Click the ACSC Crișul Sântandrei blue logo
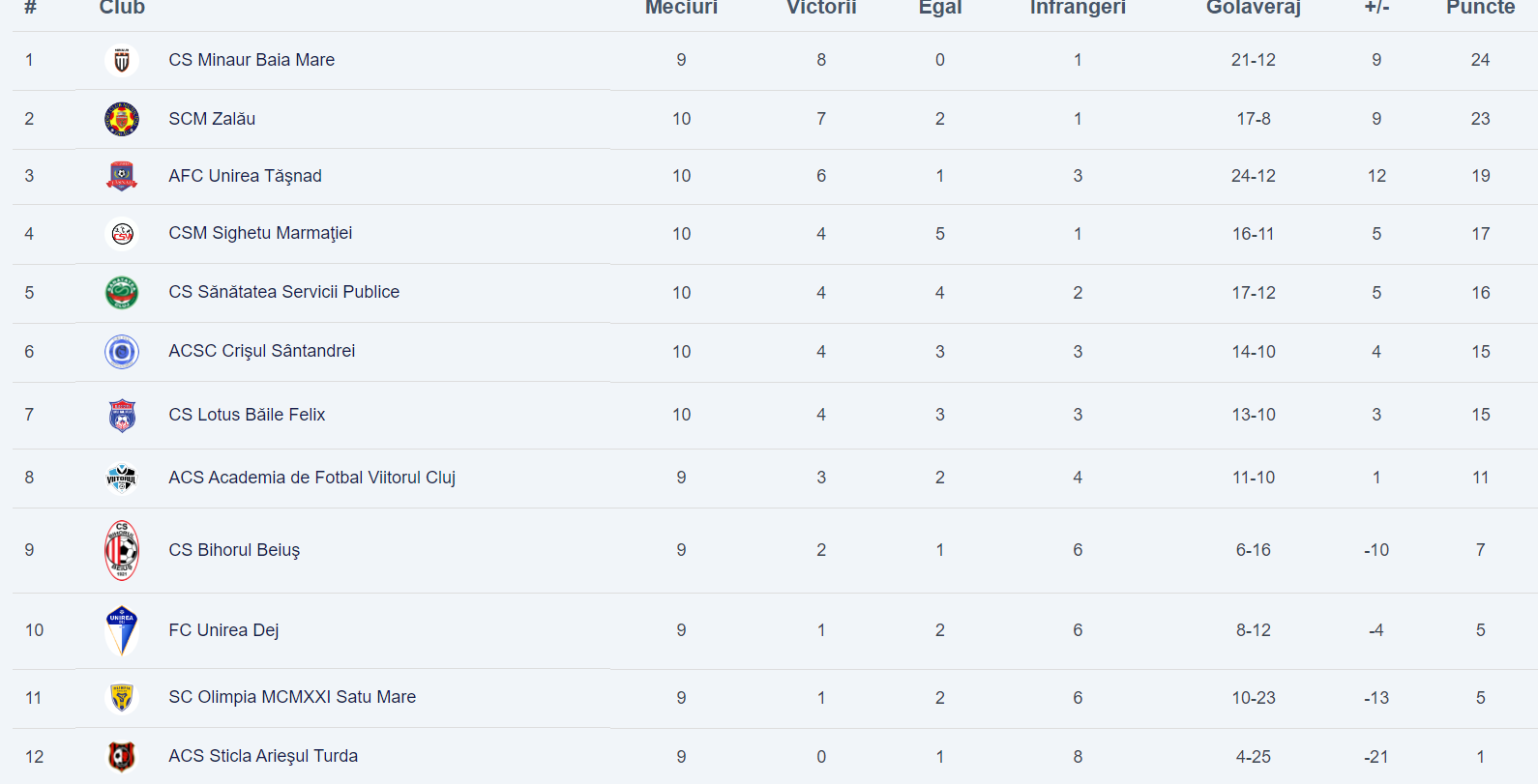This screenshot has height=784, width=1538. tap(122, 352)
